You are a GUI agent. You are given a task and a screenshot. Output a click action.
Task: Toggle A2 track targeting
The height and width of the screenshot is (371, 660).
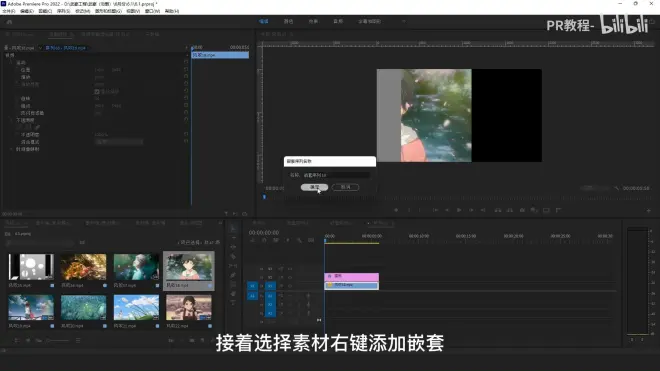tap(270, 304)
